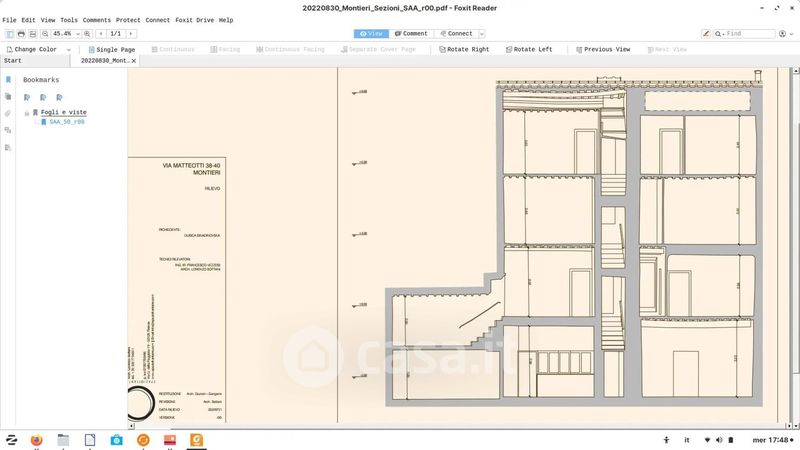
Task: Switch to View mode
Action: (370, 34)
